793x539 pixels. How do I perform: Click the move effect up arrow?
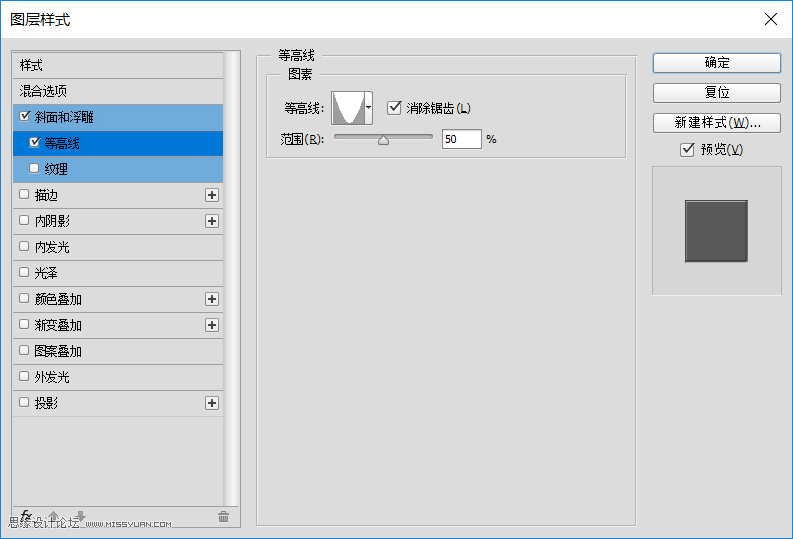tap(54, 516)
